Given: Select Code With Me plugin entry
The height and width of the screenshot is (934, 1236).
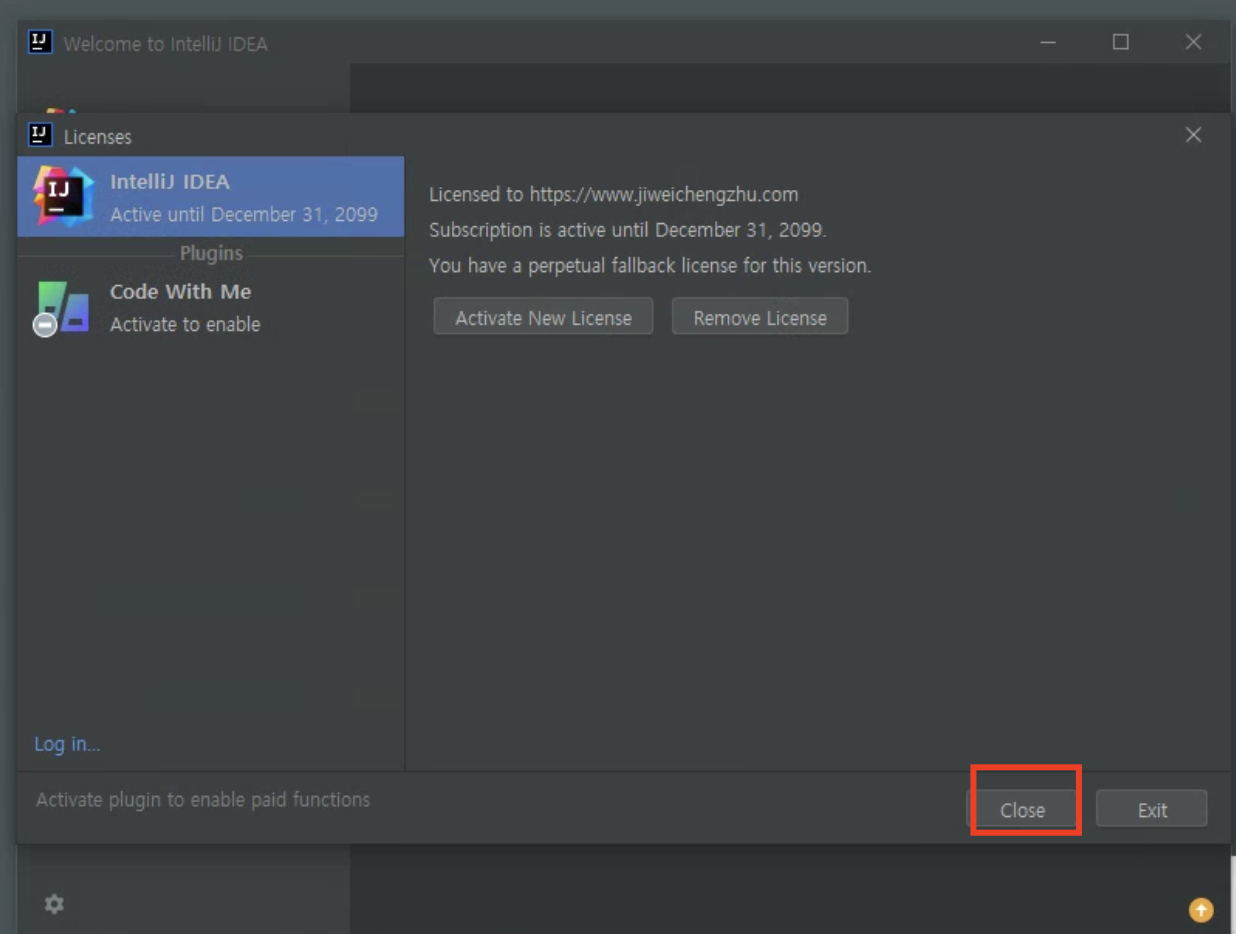Looking at the screenshot, I should coord(210,307).
